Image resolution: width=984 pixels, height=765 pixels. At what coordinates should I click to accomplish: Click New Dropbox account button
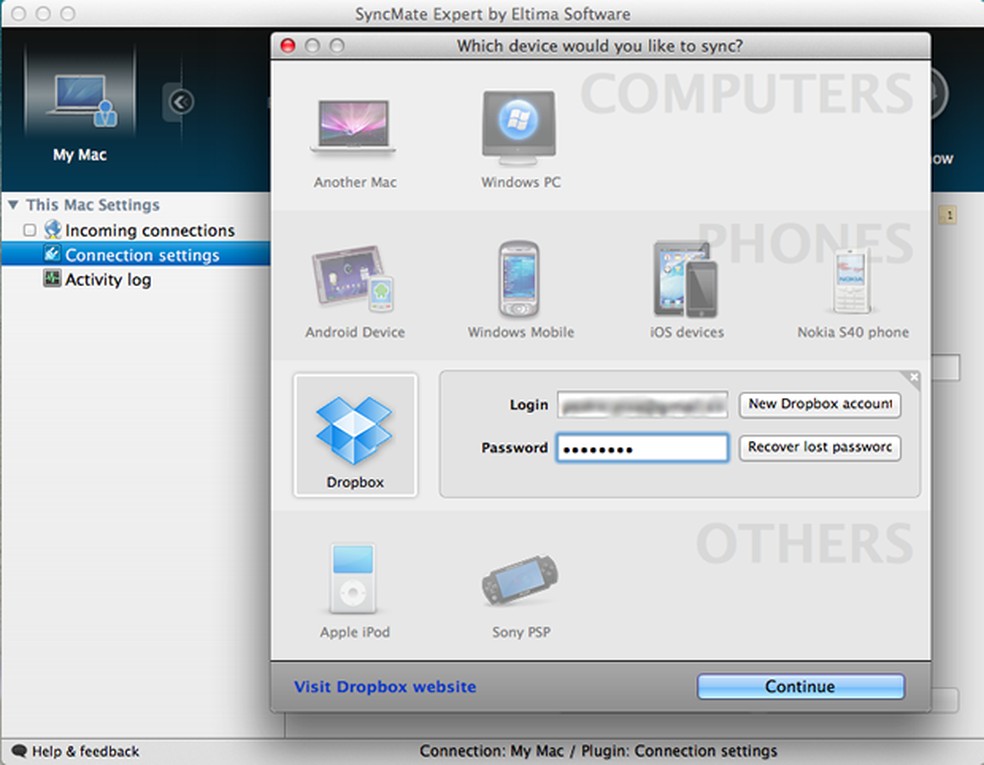[820, 404]
